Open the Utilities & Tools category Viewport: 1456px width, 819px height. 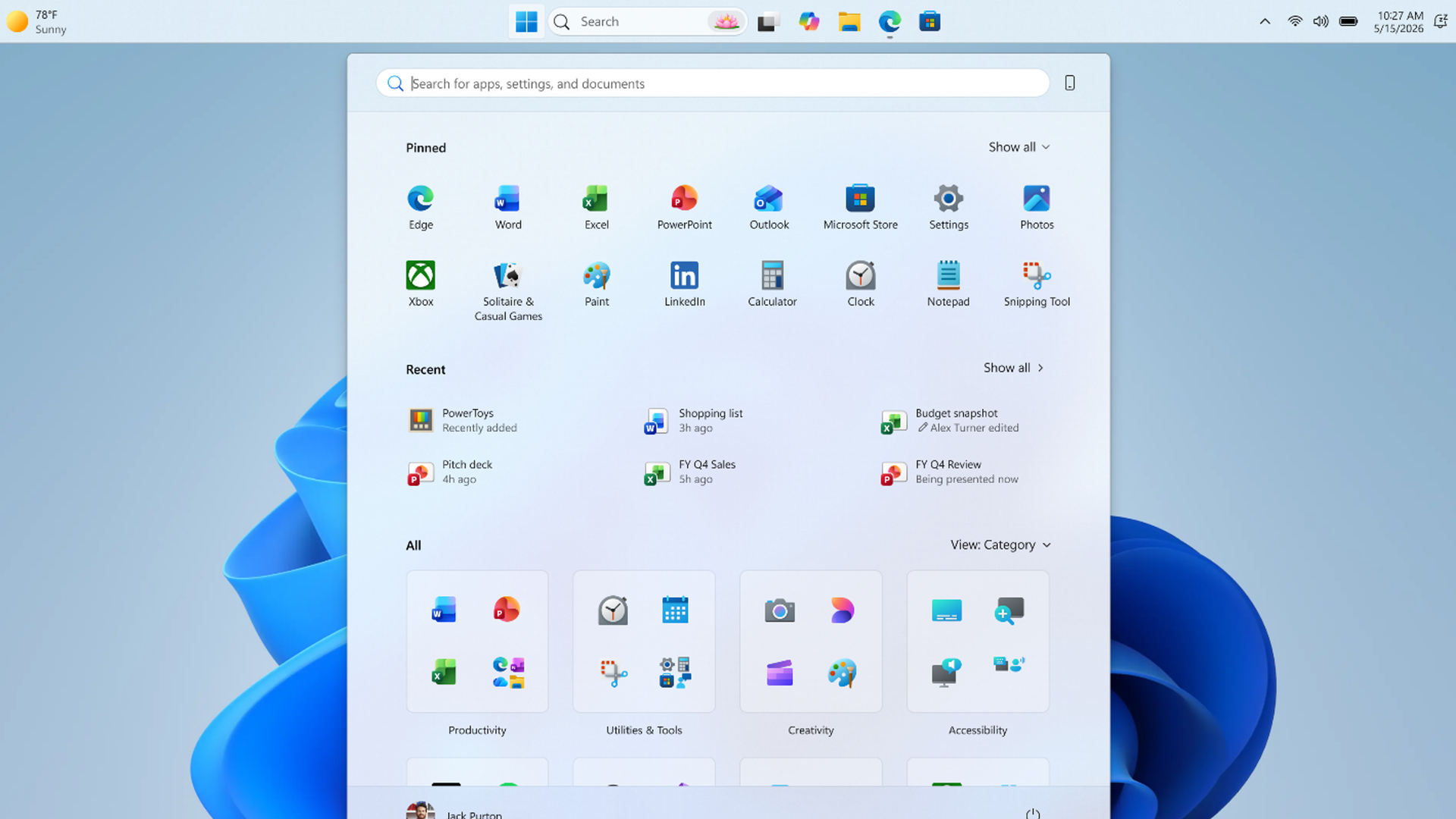click(644, 642)
